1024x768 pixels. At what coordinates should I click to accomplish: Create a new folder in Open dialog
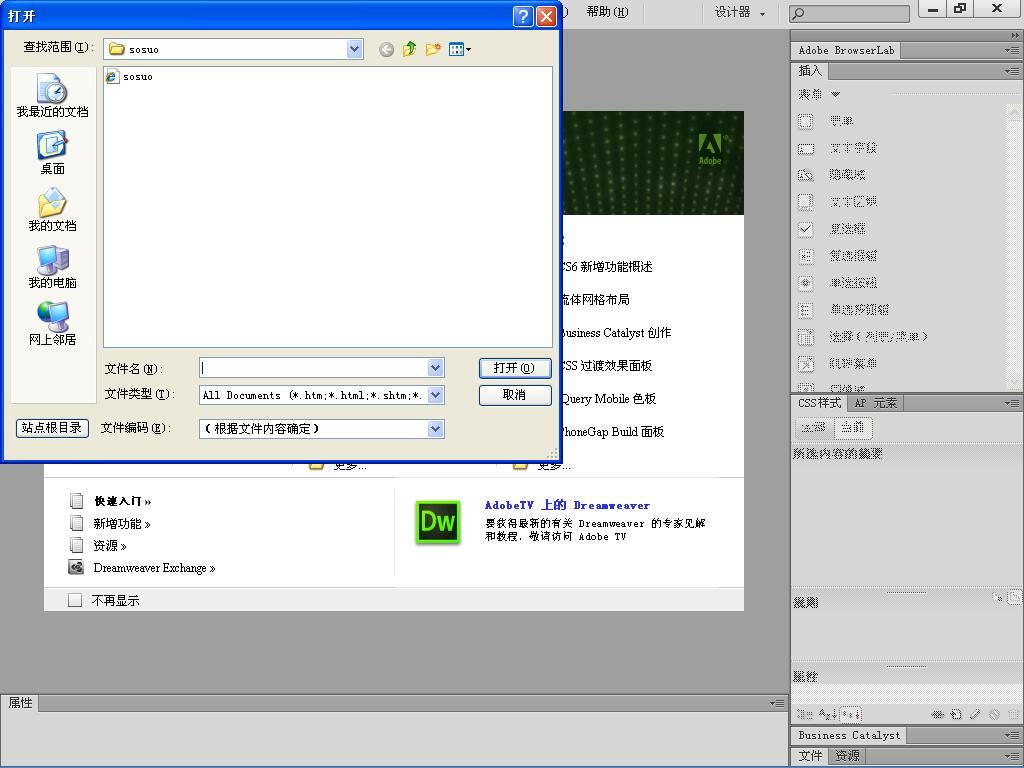432,49
